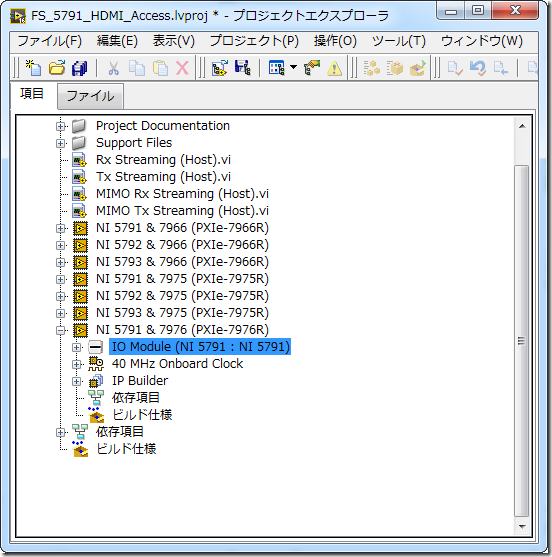Open the ファイル(F) menu

point(49,41)
